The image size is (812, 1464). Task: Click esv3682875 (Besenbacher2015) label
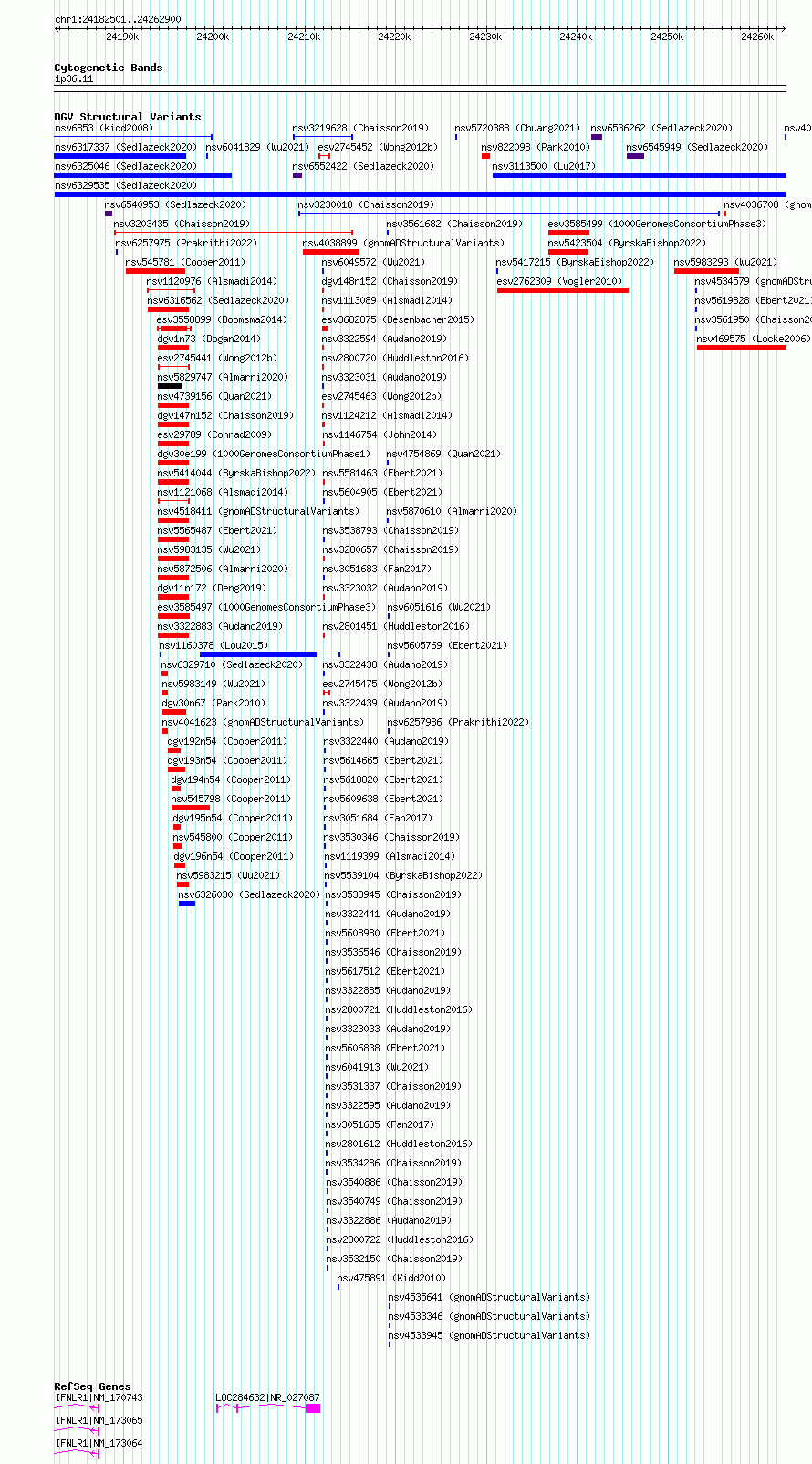[398, 320]
